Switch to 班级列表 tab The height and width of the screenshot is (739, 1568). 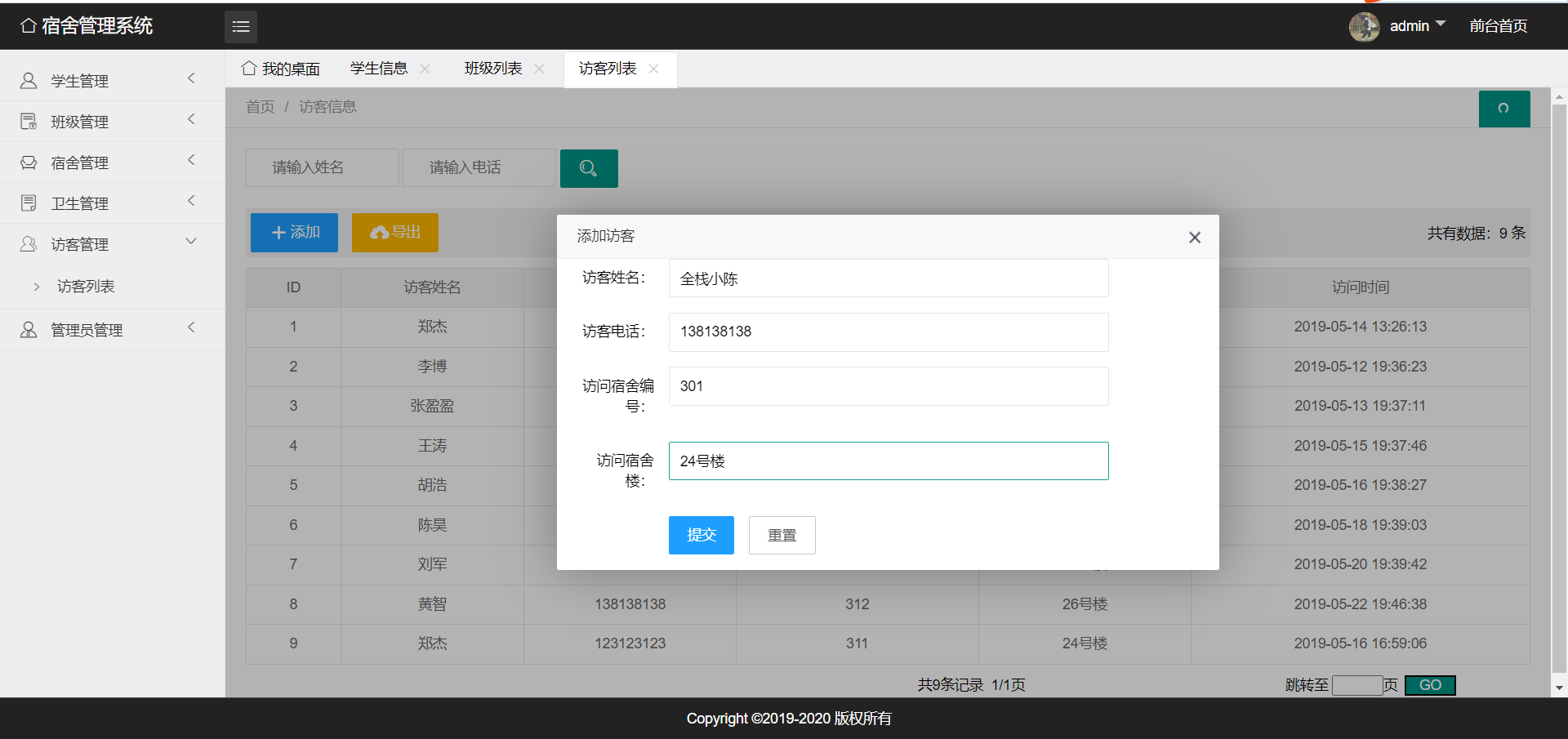coord(493,69)
